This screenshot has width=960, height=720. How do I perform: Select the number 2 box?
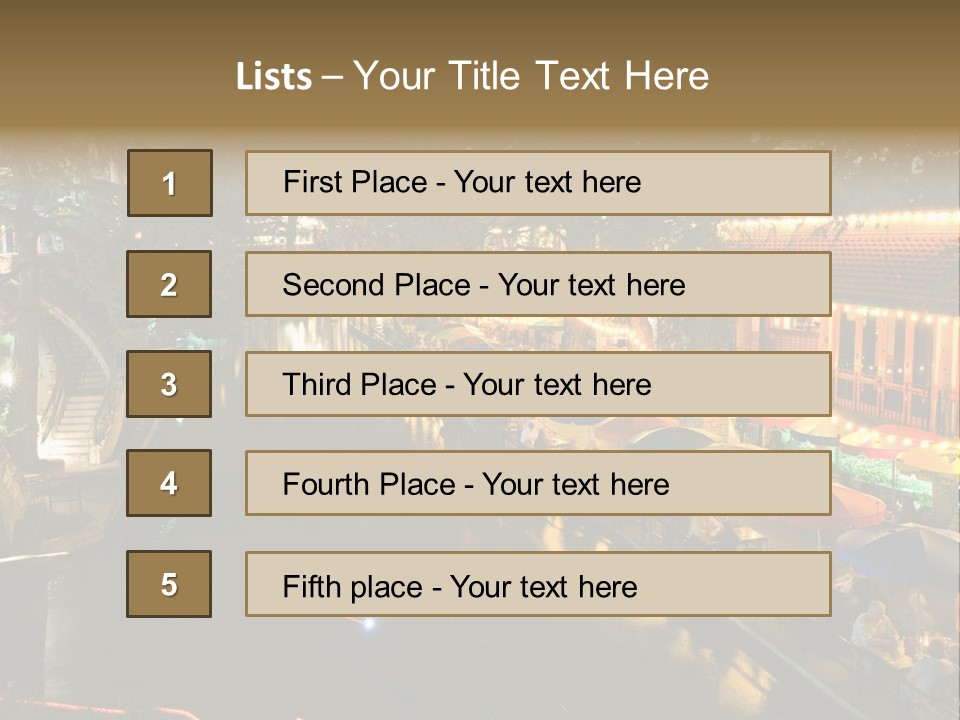pos(169,284)
